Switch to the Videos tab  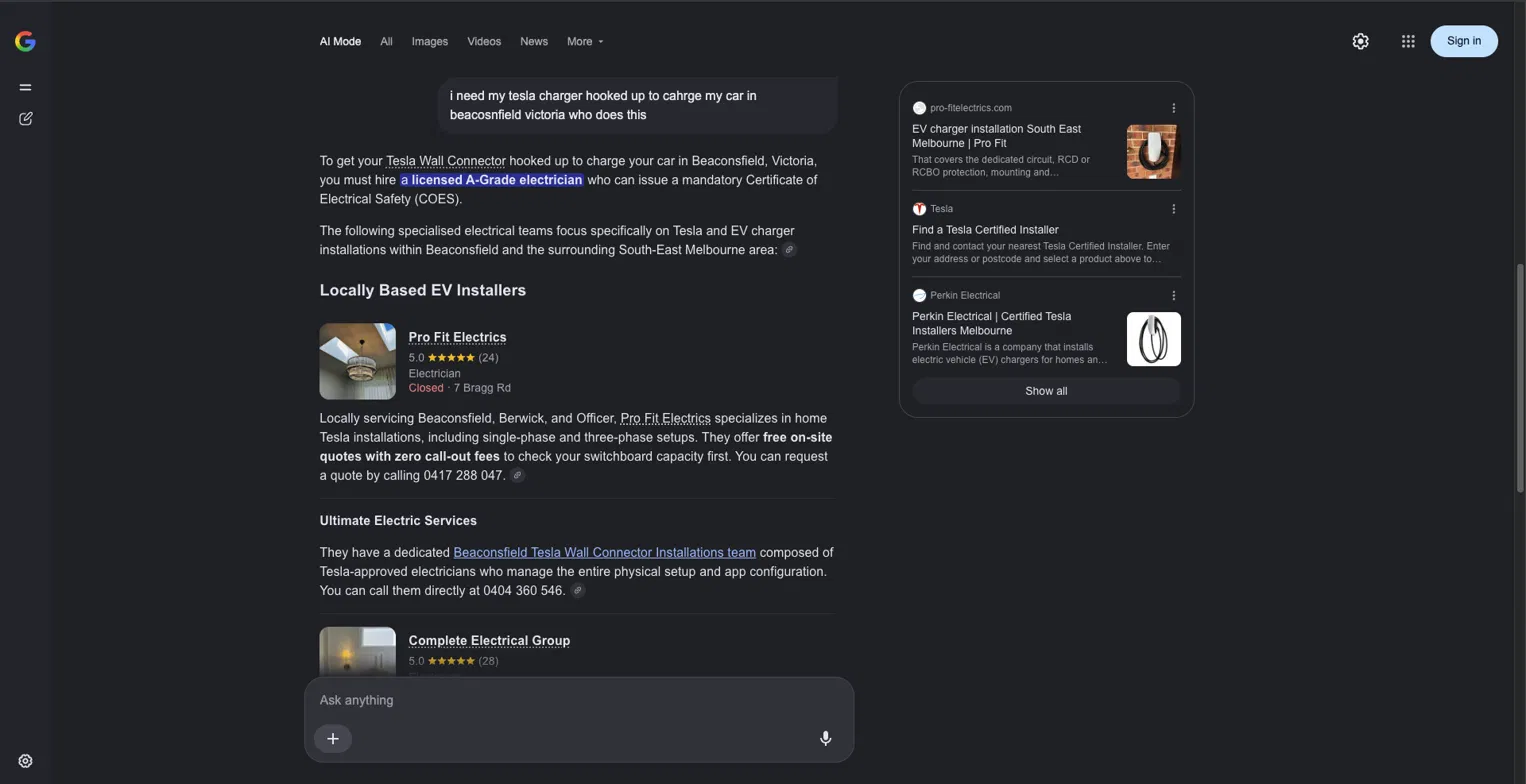484,41
